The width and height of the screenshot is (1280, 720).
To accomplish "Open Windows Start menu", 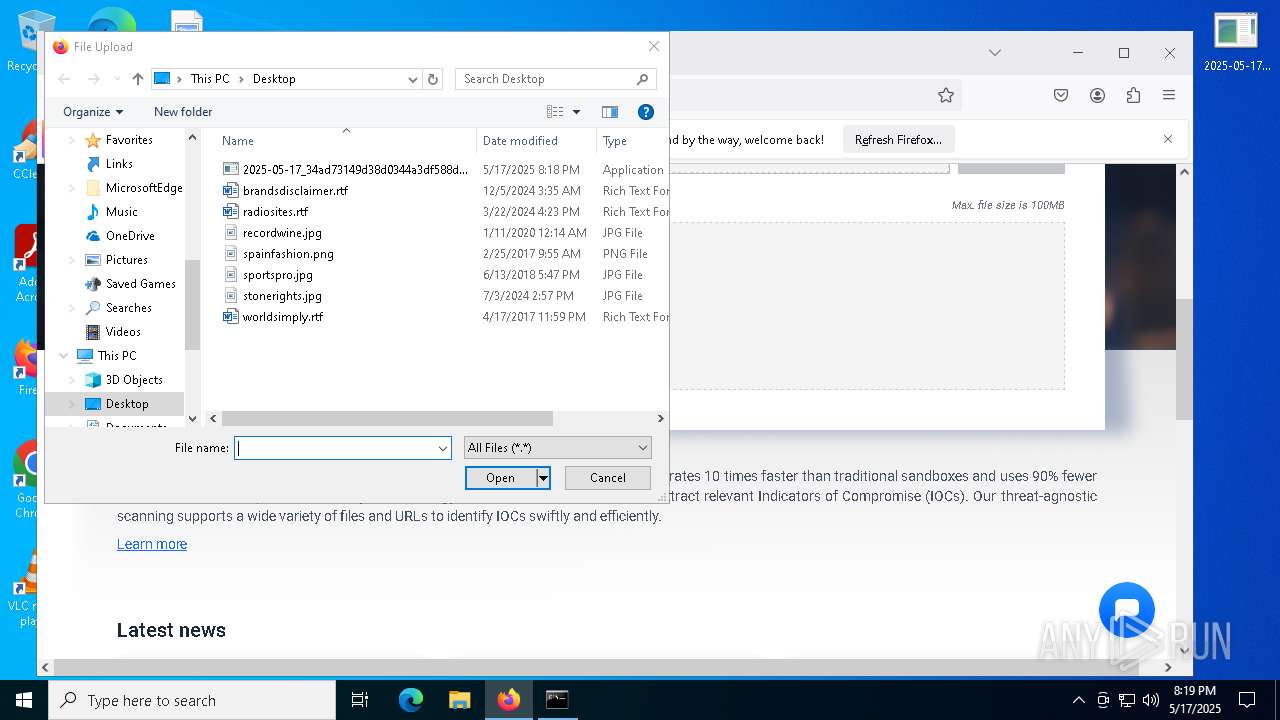I will click(24, 700).
